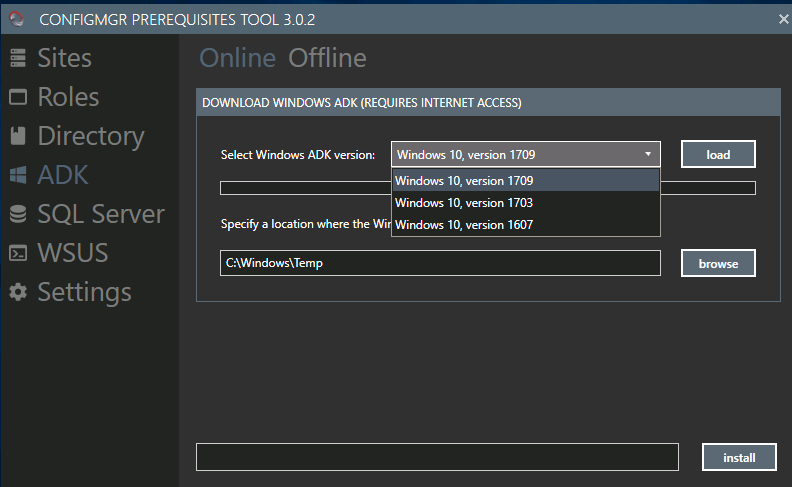Image resolution: width=792 pixels, height=487 pixels.
Task: Click the Sites server stack icon
Action: point(18,58)
